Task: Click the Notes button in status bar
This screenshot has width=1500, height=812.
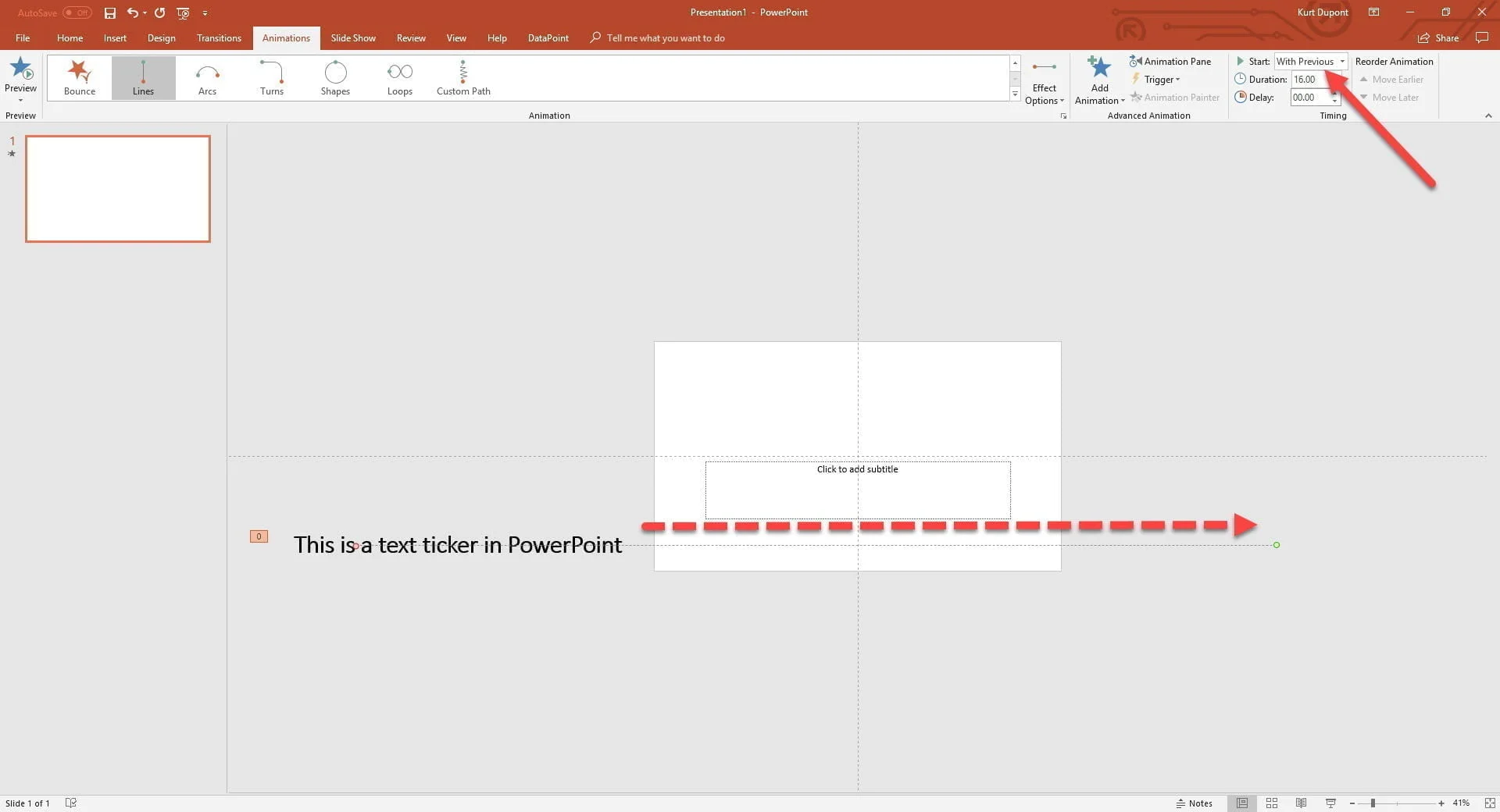Action: [x=1194, y=803]
